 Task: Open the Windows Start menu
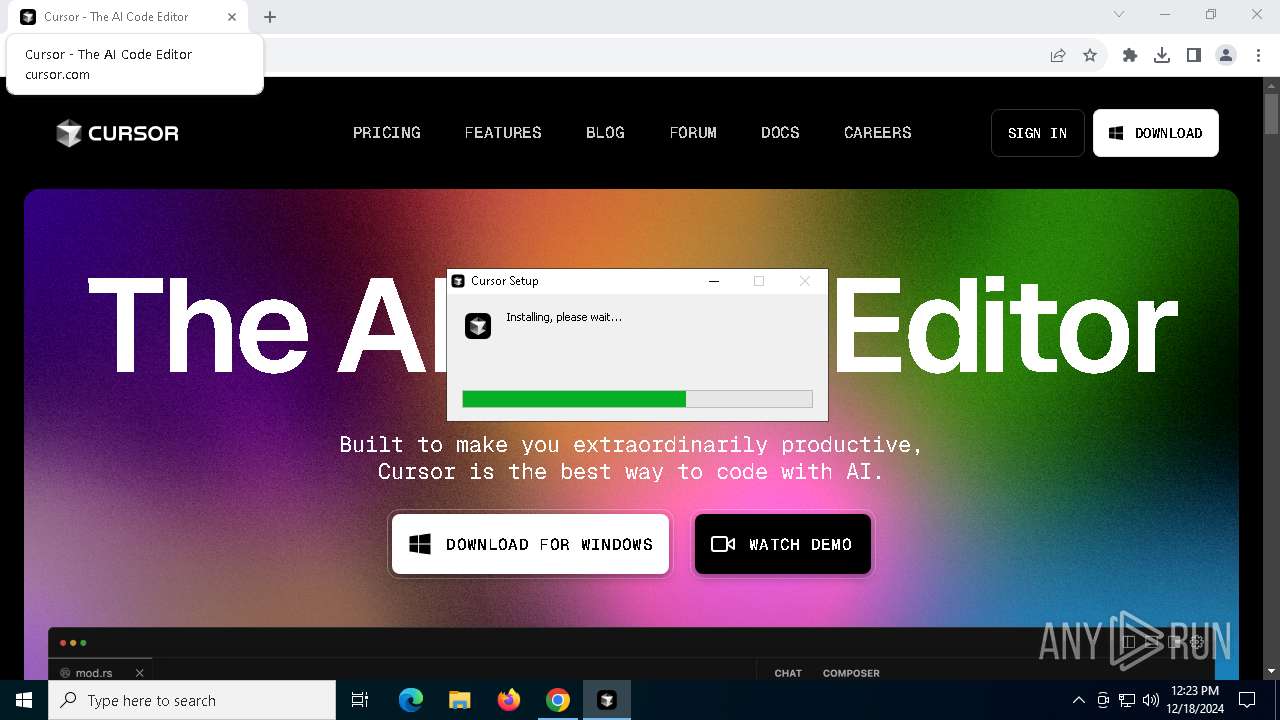[24, 700]
